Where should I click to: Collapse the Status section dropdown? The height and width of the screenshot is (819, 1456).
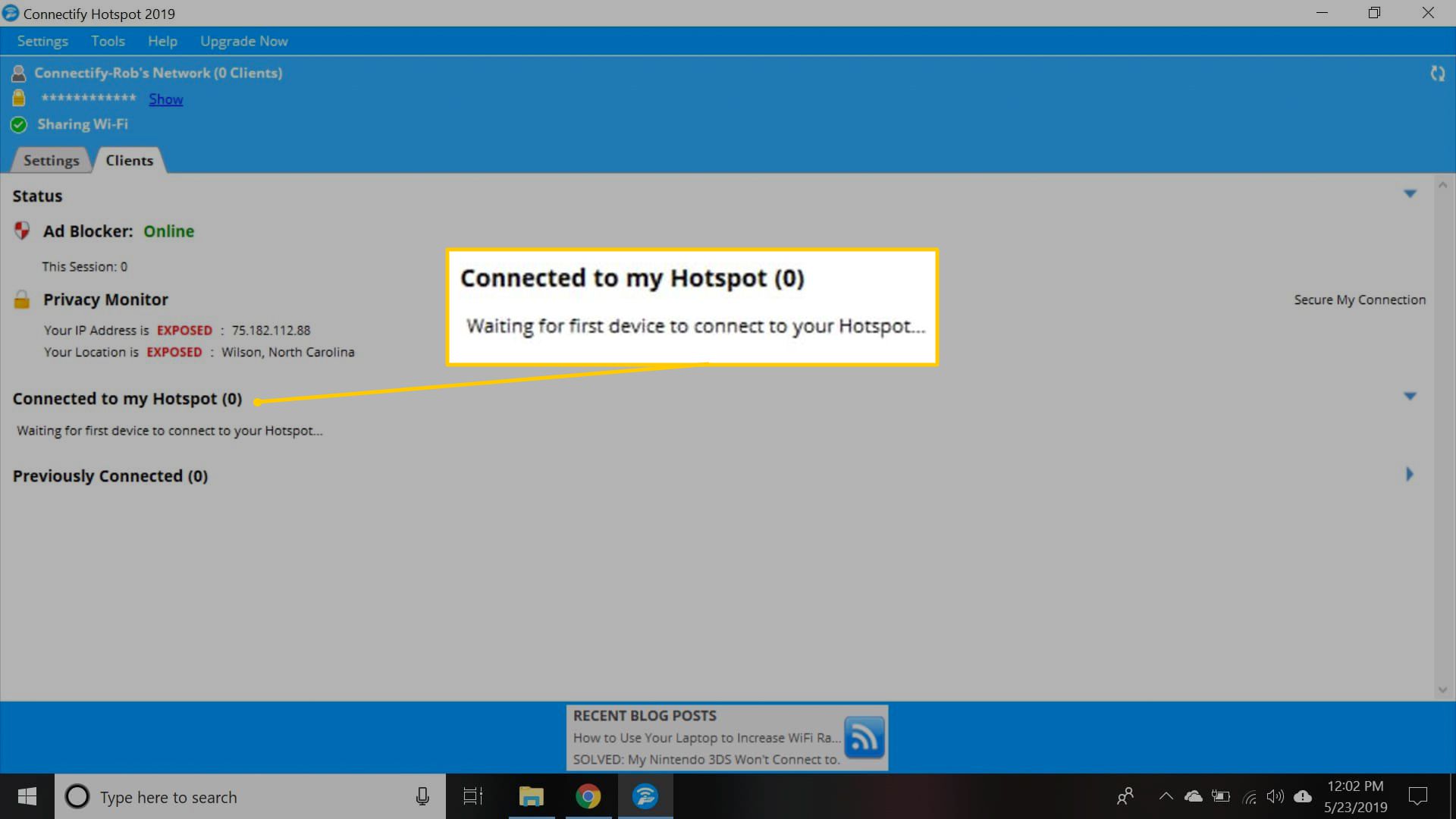click(1409, 194)
